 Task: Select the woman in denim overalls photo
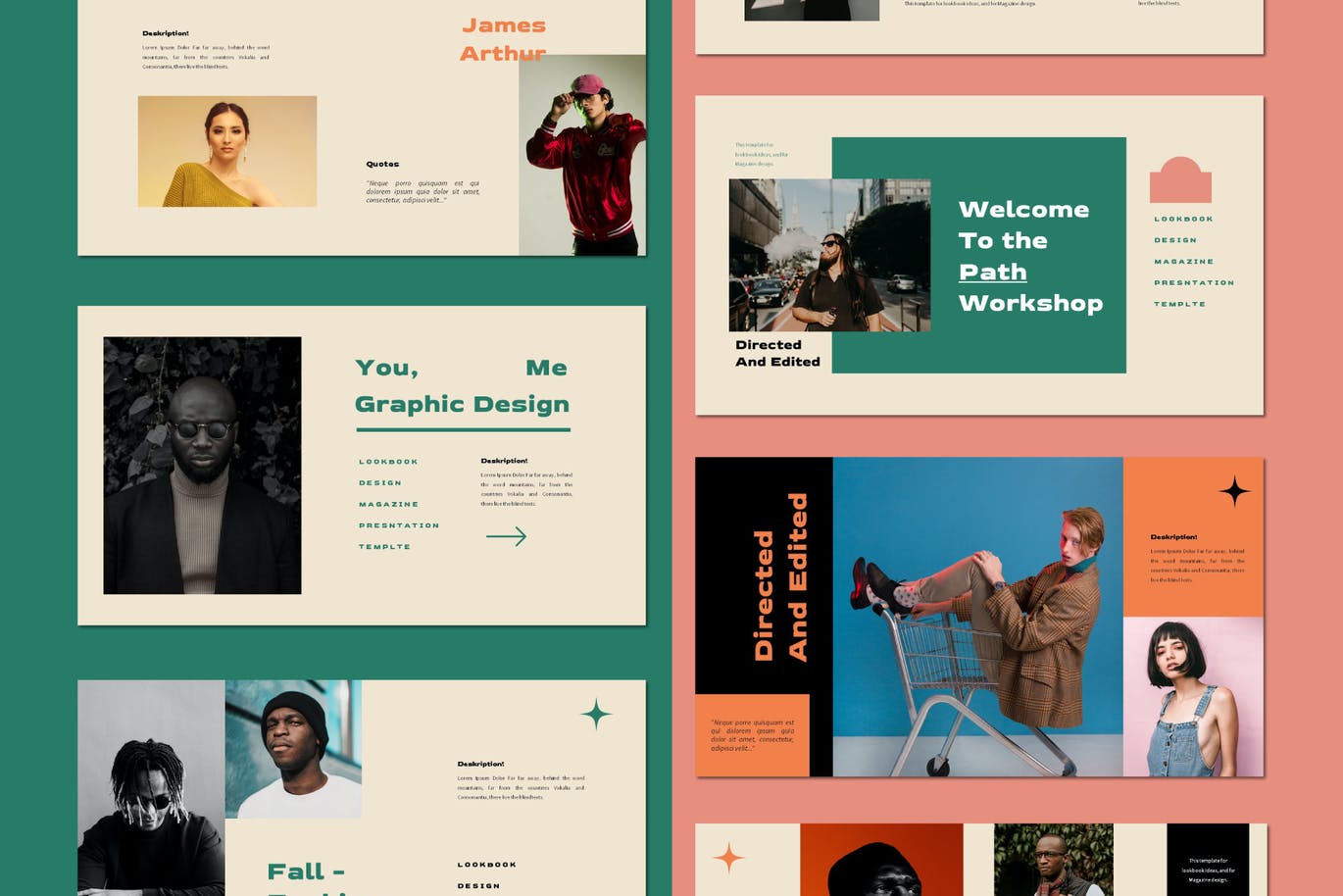(x=1193, y=696)
